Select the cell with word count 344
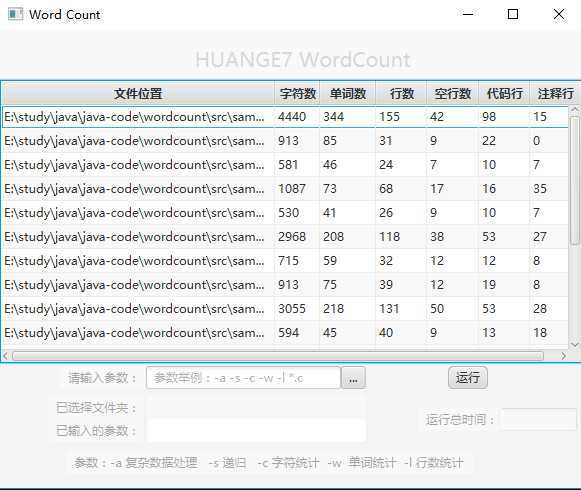Viewport: 581px width, 490px height. coord(347,117)
